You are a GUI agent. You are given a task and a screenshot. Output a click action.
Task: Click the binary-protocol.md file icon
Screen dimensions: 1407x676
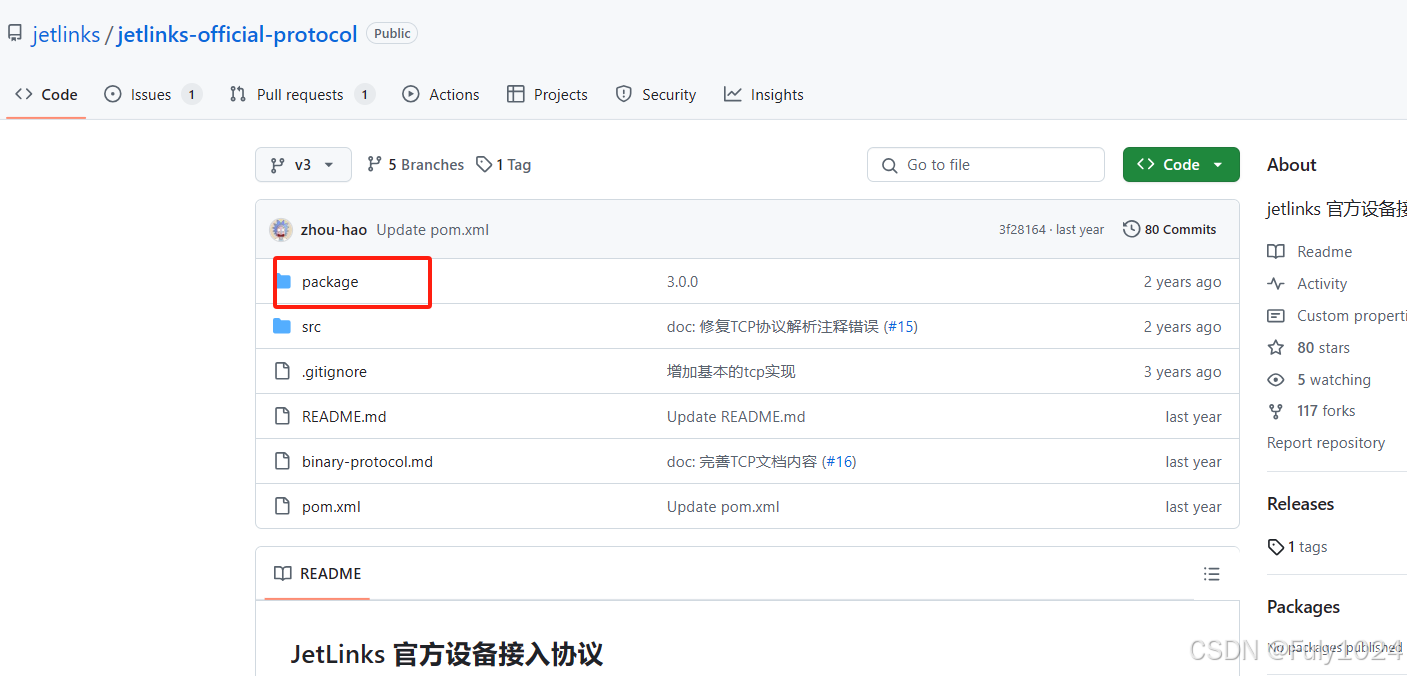[282, 462]
